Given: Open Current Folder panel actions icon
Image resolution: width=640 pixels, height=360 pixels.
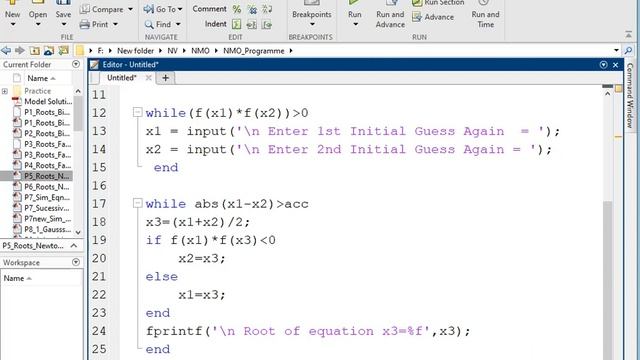Looking at the screenshot, I should [76, 64].
